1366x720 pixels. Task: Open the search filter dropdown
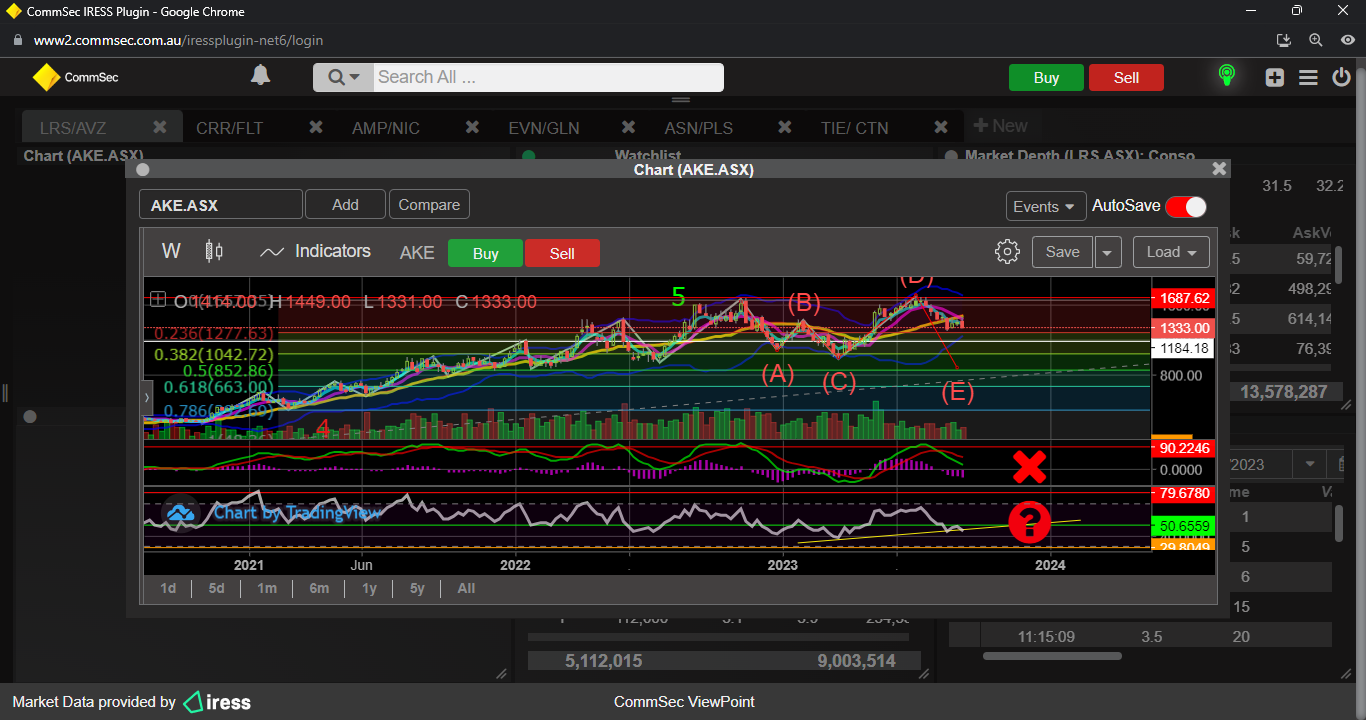tap(343, 78)
